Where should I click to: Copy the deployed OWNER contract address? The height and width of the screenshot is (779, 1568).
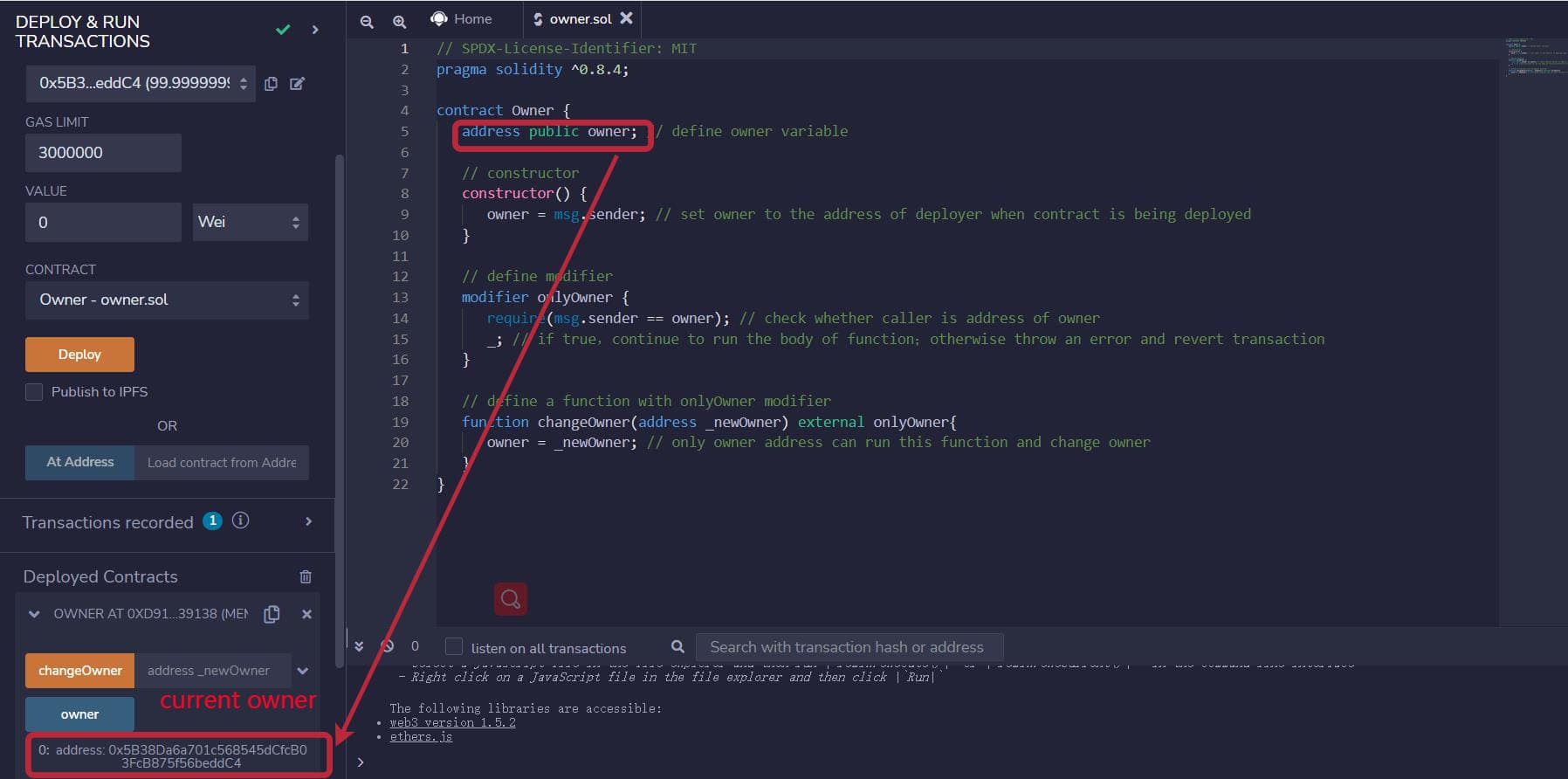click(x=272, y=614)
